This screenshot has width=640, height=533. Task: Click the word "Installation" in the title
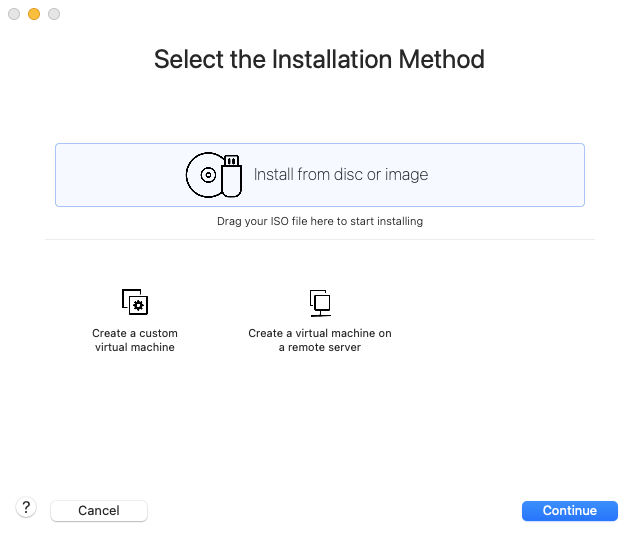332,60
